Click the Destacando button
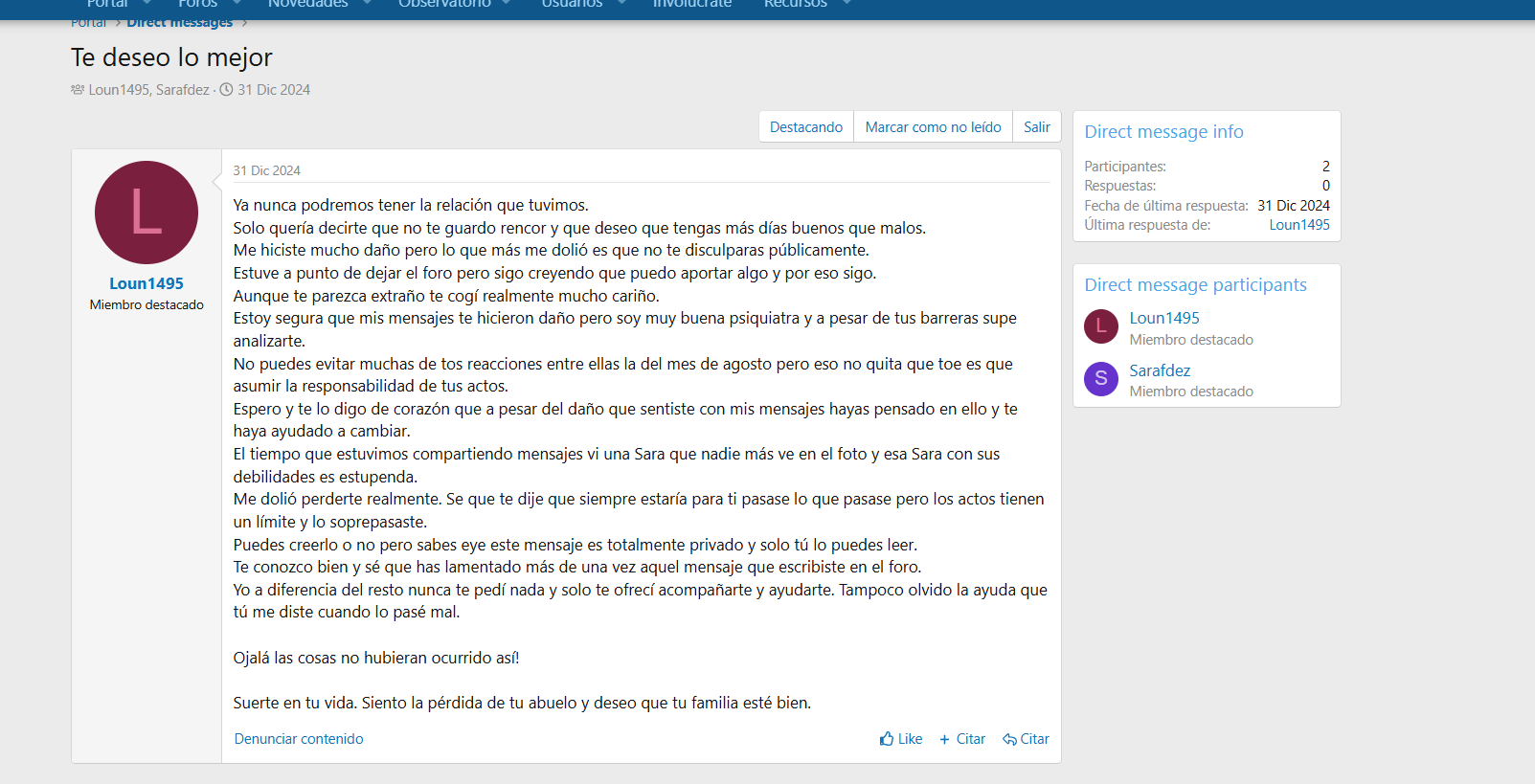Image resolution: width=1535 pixels, height=784 pixels. (806, 127)
